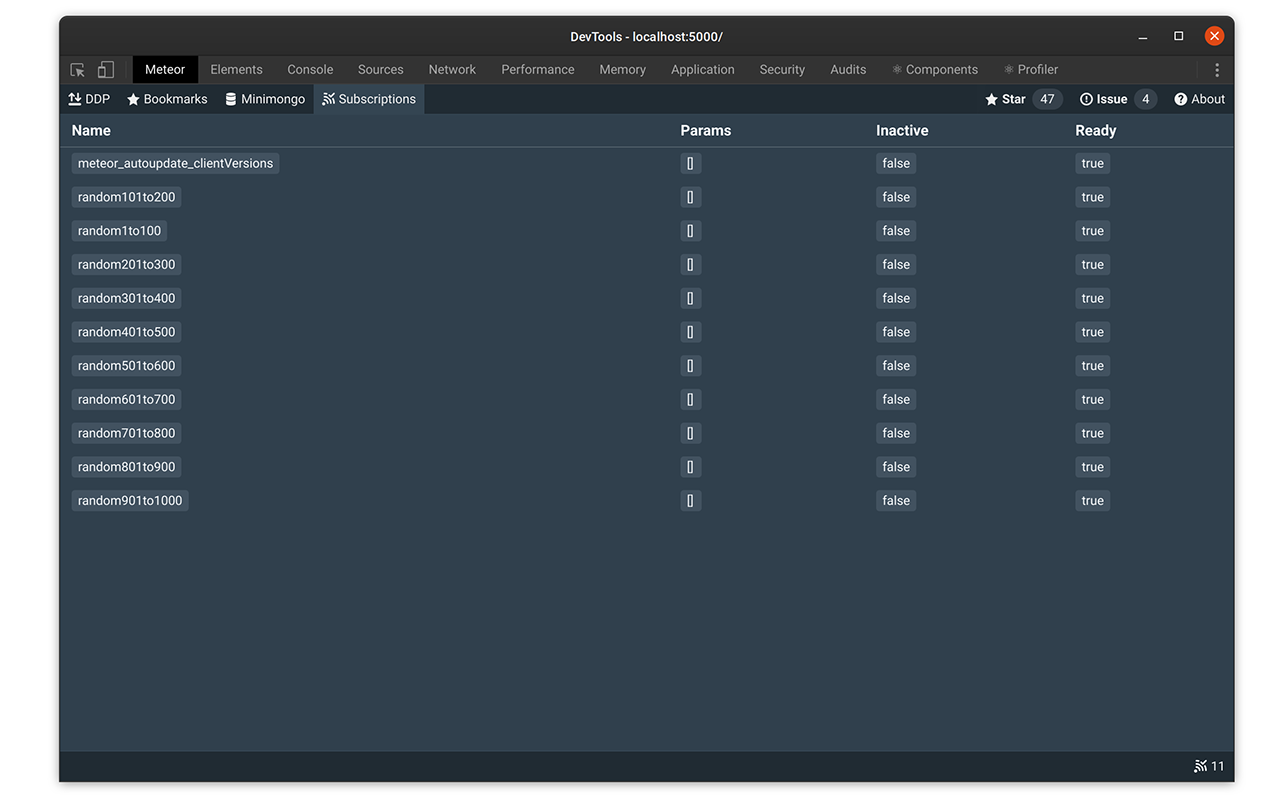Open the About link
The image size is (1280, 800).
pyautogui.click(x=1200, y=99)
